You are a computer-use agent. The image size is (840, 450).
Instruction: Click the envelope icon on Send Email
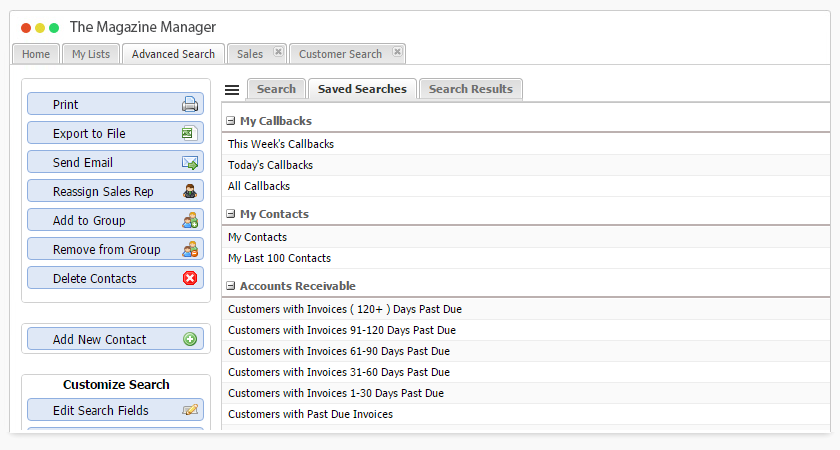click(190, 162)
